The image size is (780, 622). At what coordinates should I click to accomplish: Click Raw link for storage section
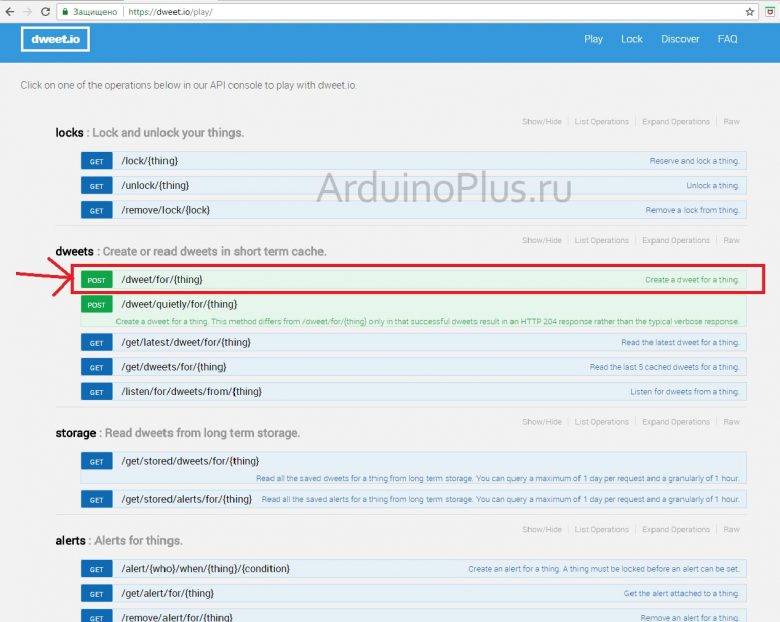click(731, 422)
